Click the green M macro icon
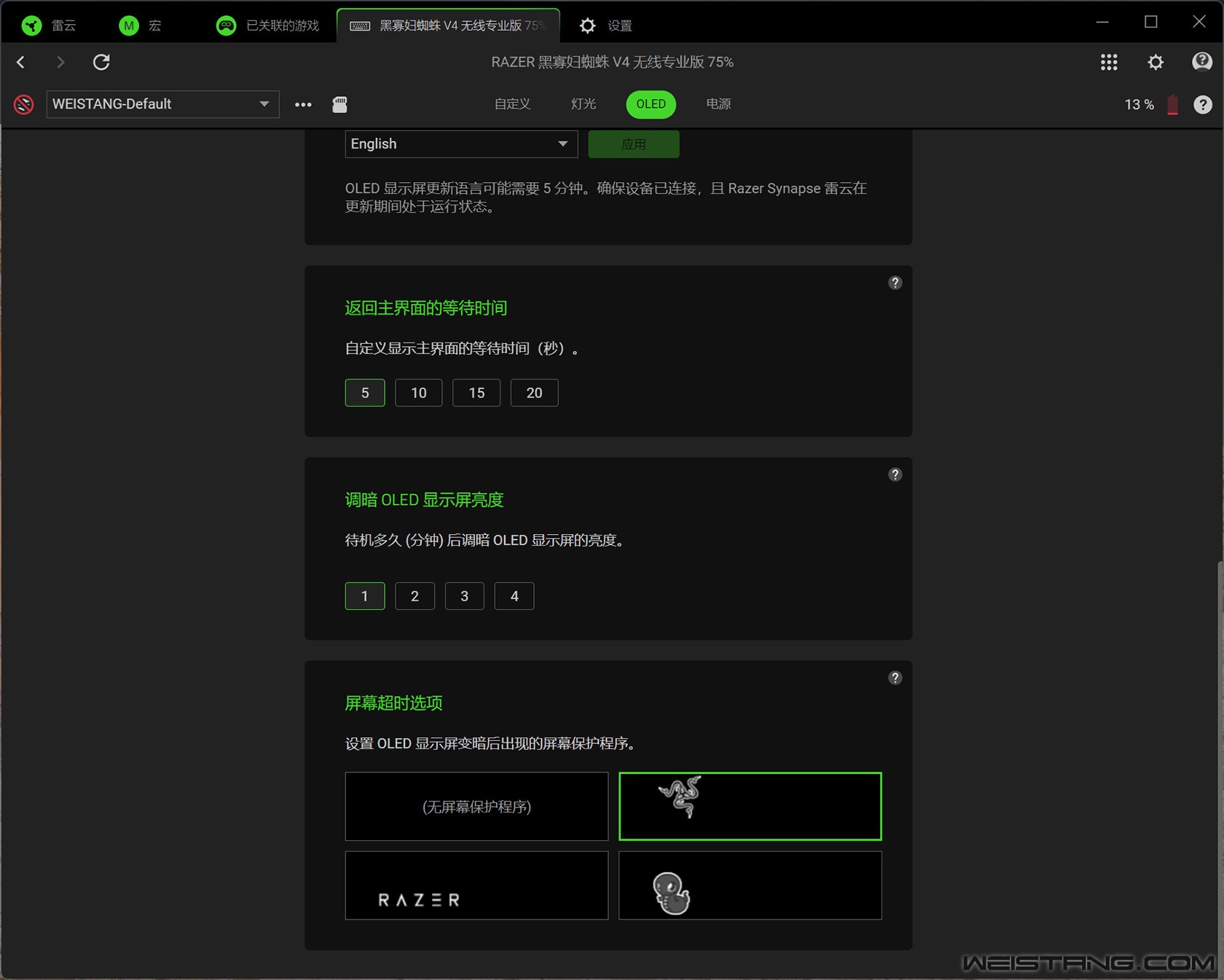Viewport: 1224px width, 980px height. click(129, 26)
